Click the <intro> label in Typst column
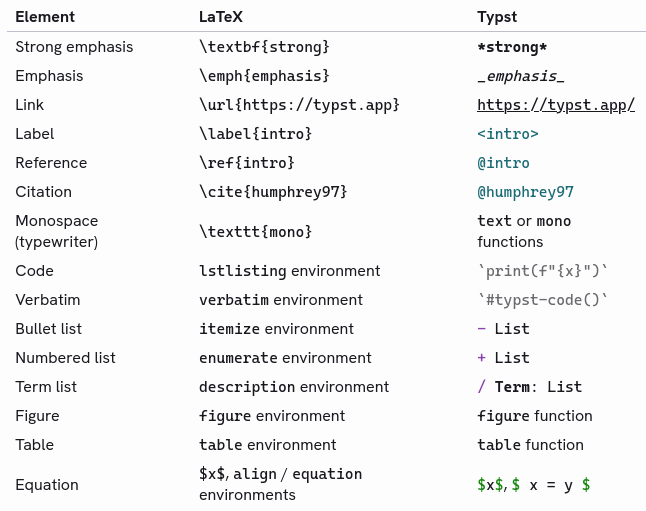The image size is (646, 511). [x=508, y=134]
